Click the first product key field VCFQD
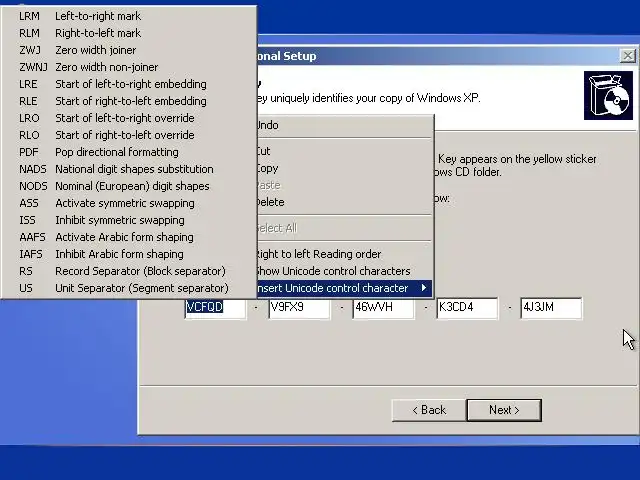 216,308
